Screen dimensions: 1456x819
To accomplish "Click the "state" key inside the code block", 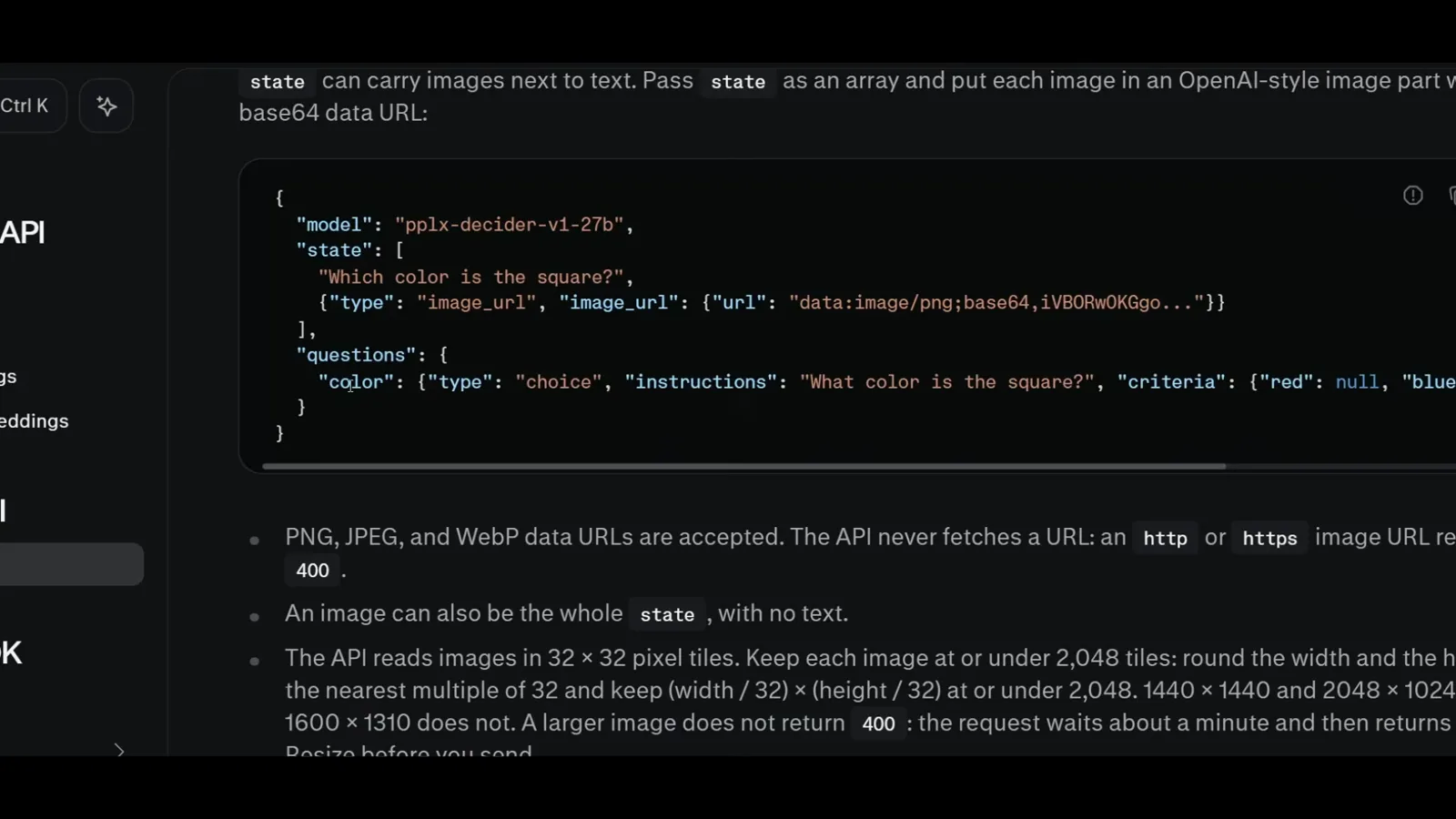I will pyautogui.click(x=334, y=250).
